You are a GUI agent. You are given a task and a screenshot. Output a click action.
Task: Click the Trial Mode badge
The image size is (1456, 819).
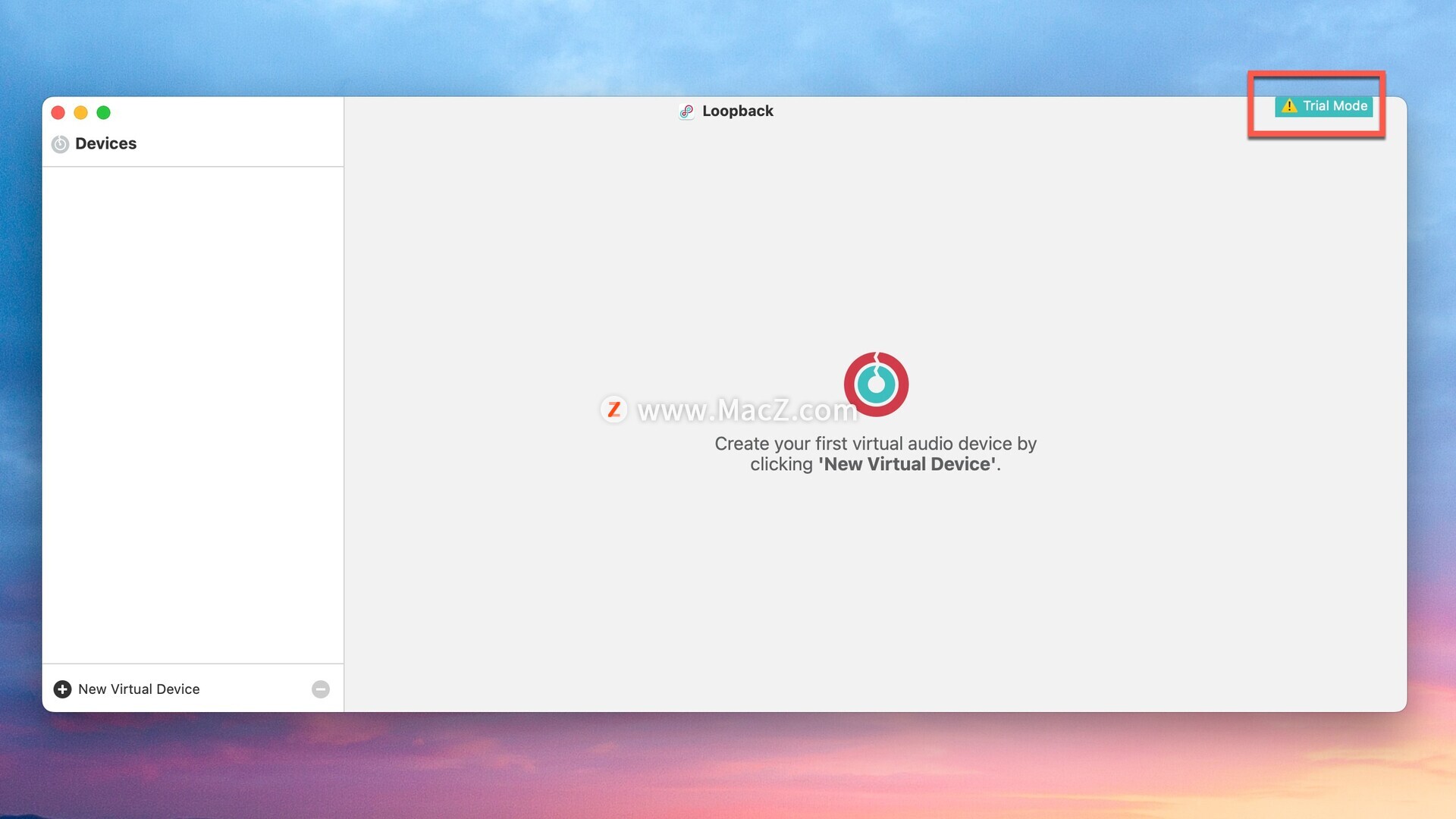click(x=1323, y=106)
